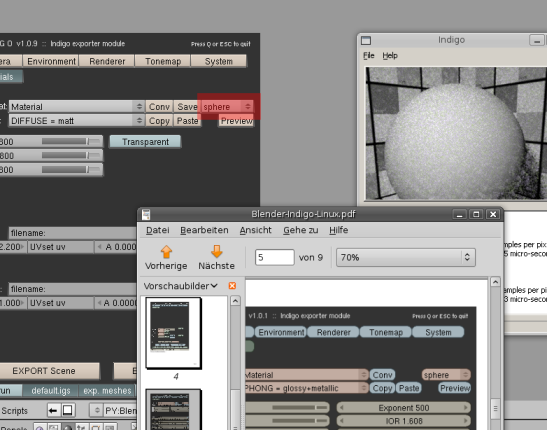Click the filename field above the 2.200 value
547x430 pixels.
(73, 233)
